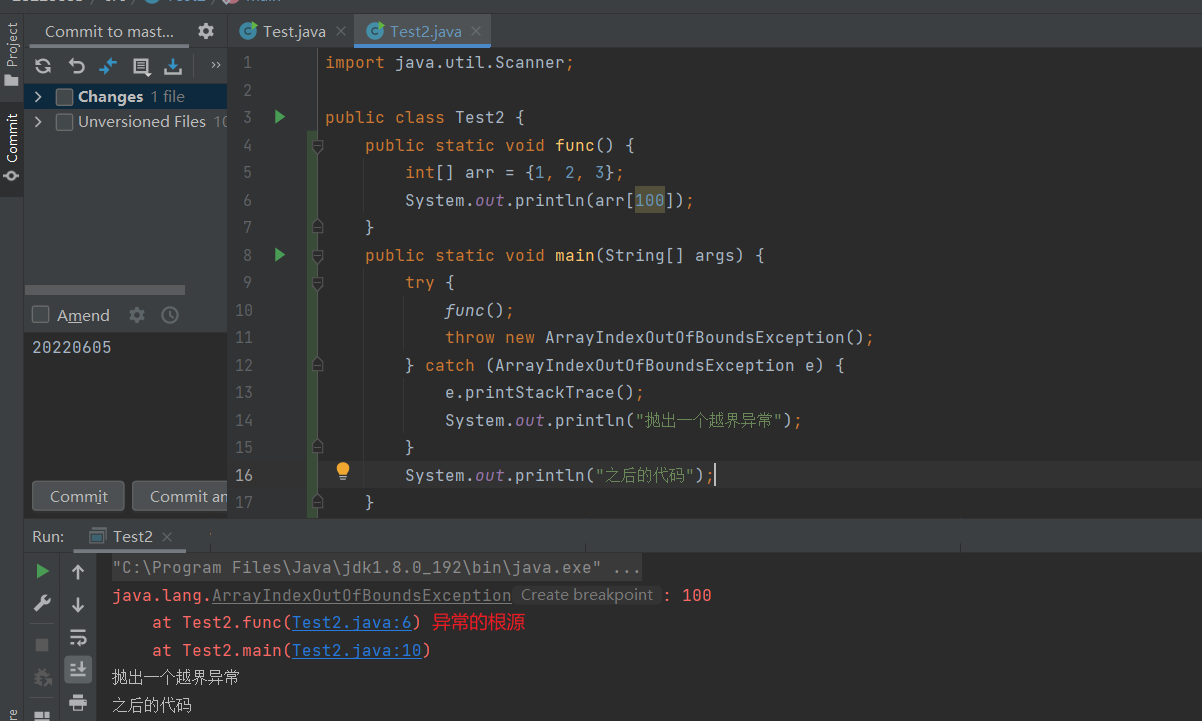1202x721 pixels.
Task: Open the Project tool window tab
Action: pos(11,55)
